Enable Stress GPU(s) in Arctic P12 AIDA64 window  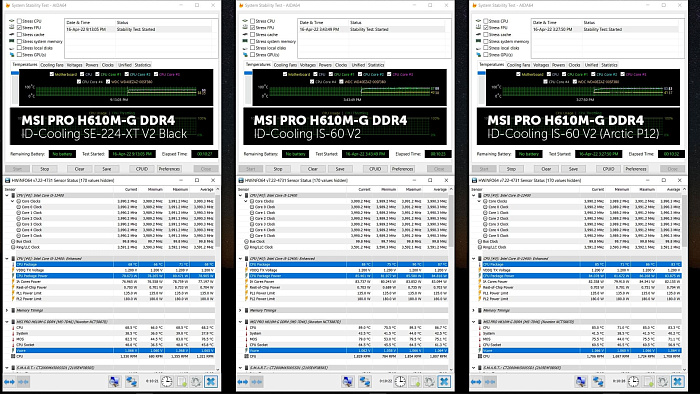[486, 55]
